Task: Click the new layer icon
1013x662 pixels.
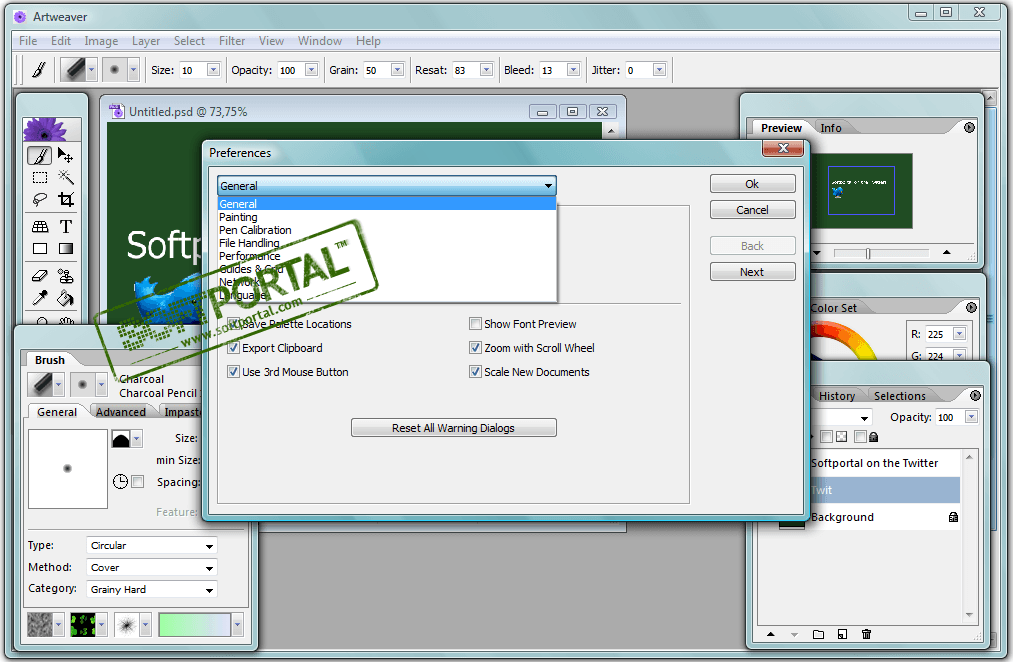Action: [842, 634]
